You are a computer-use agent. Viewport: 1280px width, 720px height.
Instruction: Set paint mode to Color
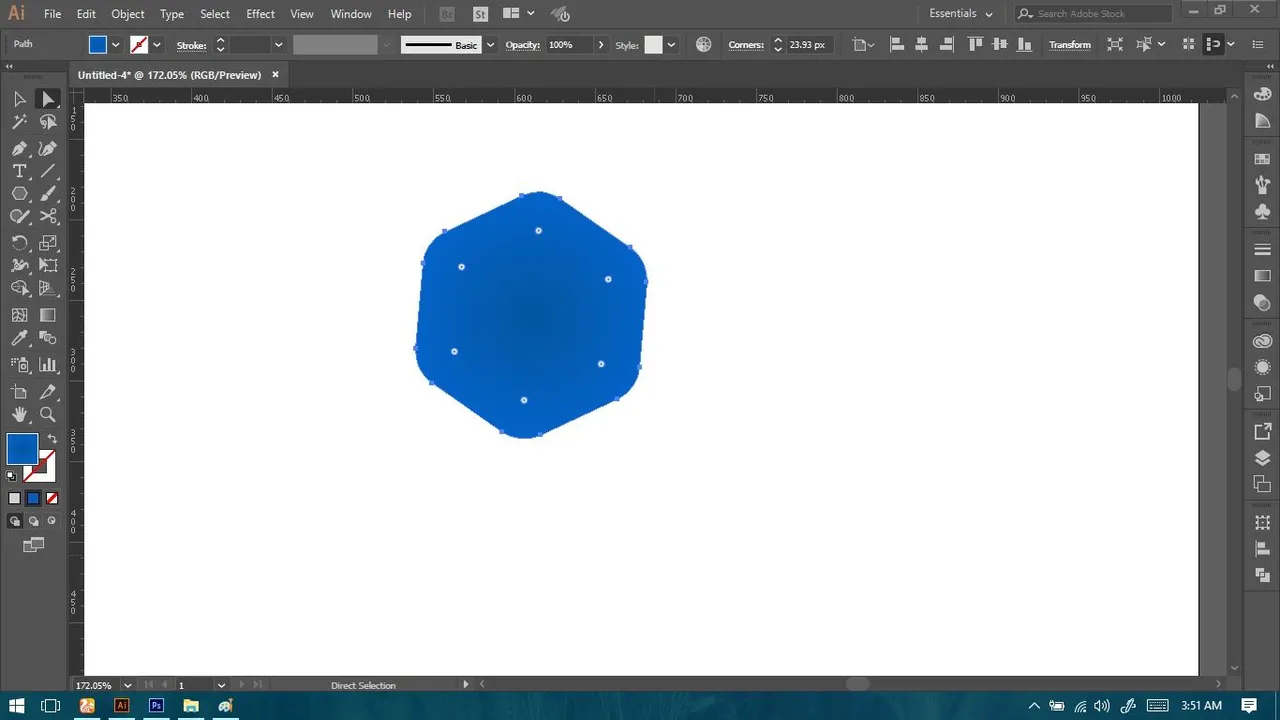[x=14, y=498]
